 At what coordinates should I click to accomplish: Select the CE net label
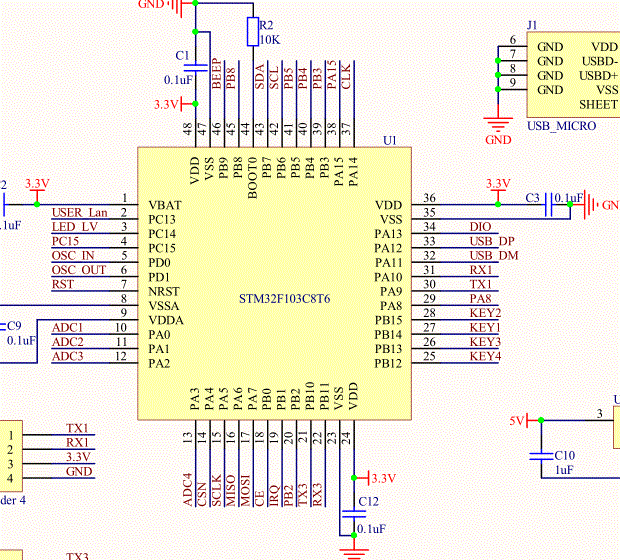[259, 499]
